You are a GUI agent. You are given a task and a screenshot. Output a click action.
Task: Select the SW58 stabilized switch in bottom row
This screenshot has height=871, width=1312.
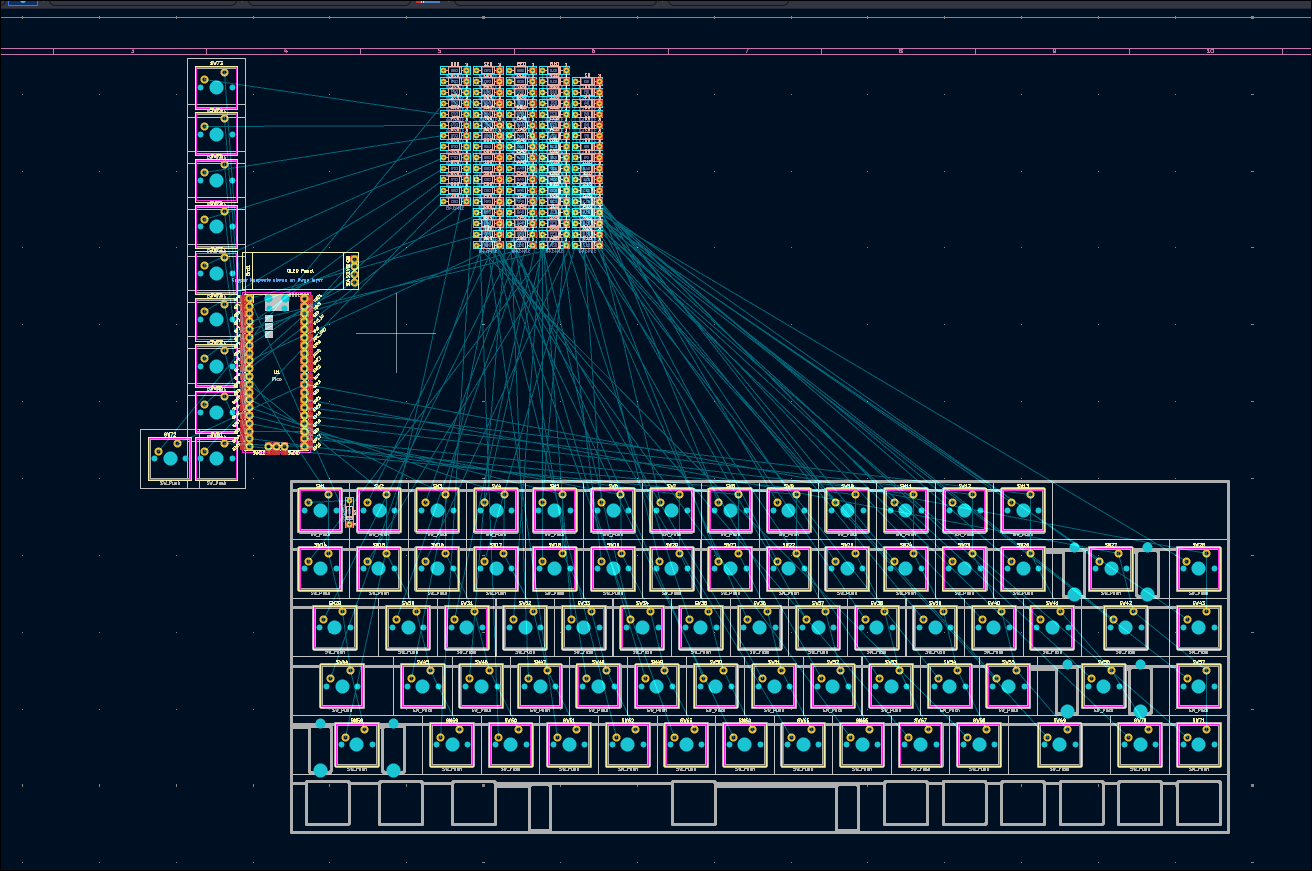tap(357, 745)
